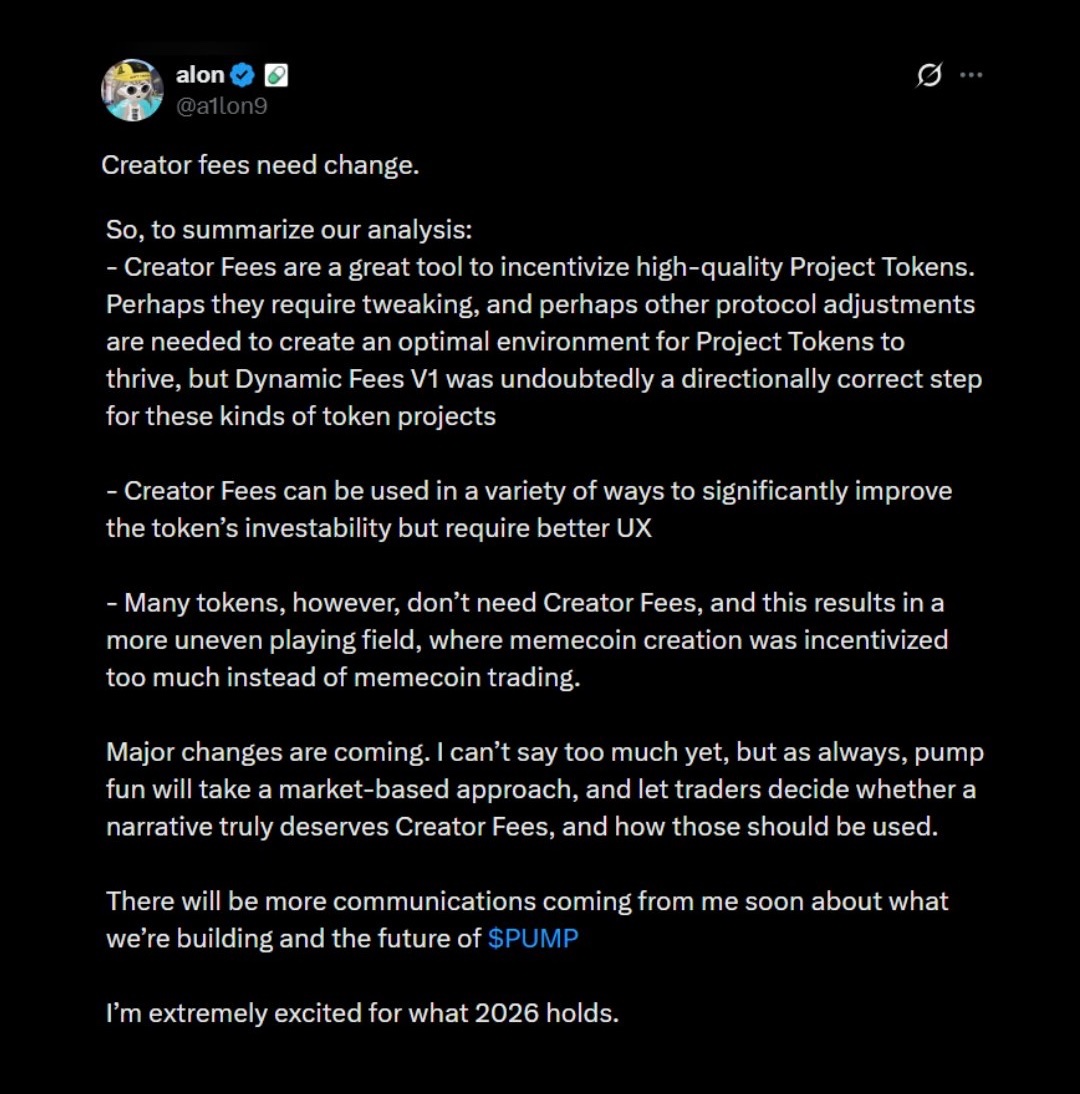Click the "So, to summarize our analysis:" line
Viewport: 1080px width, 1094px height.
(289, 230)
